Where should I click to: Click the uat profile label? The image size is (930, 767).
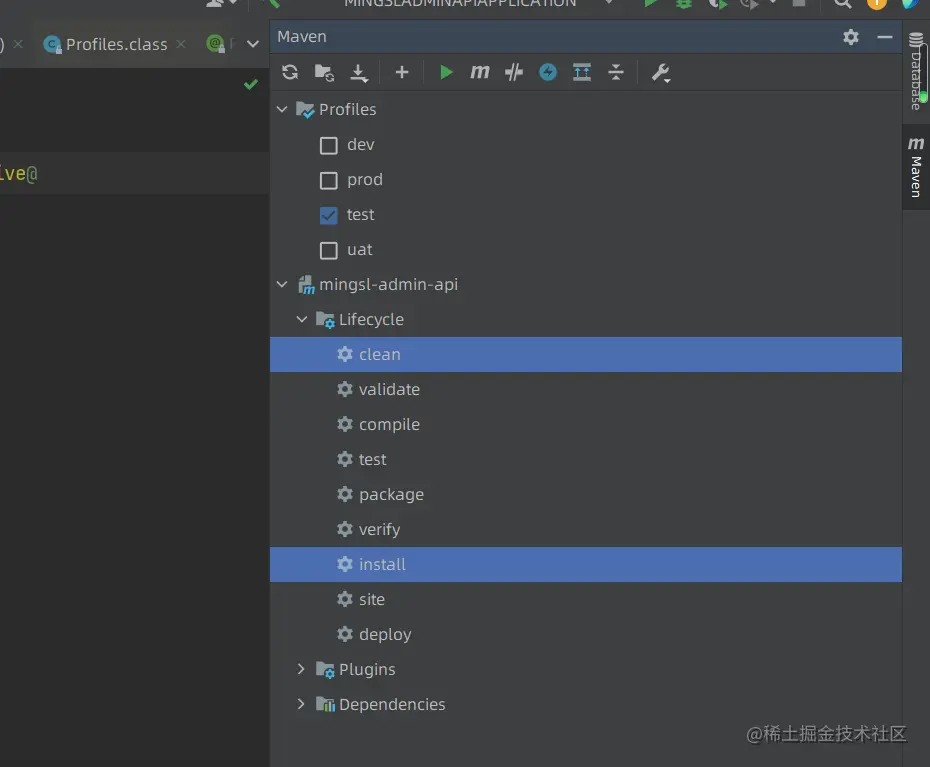click(x=359, y=250)
